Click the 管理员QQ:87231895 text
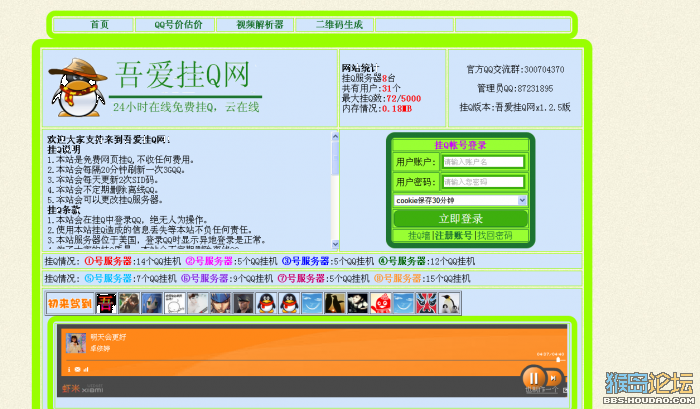The height and width of the screenshot is (409, 700). coord(515,88)
